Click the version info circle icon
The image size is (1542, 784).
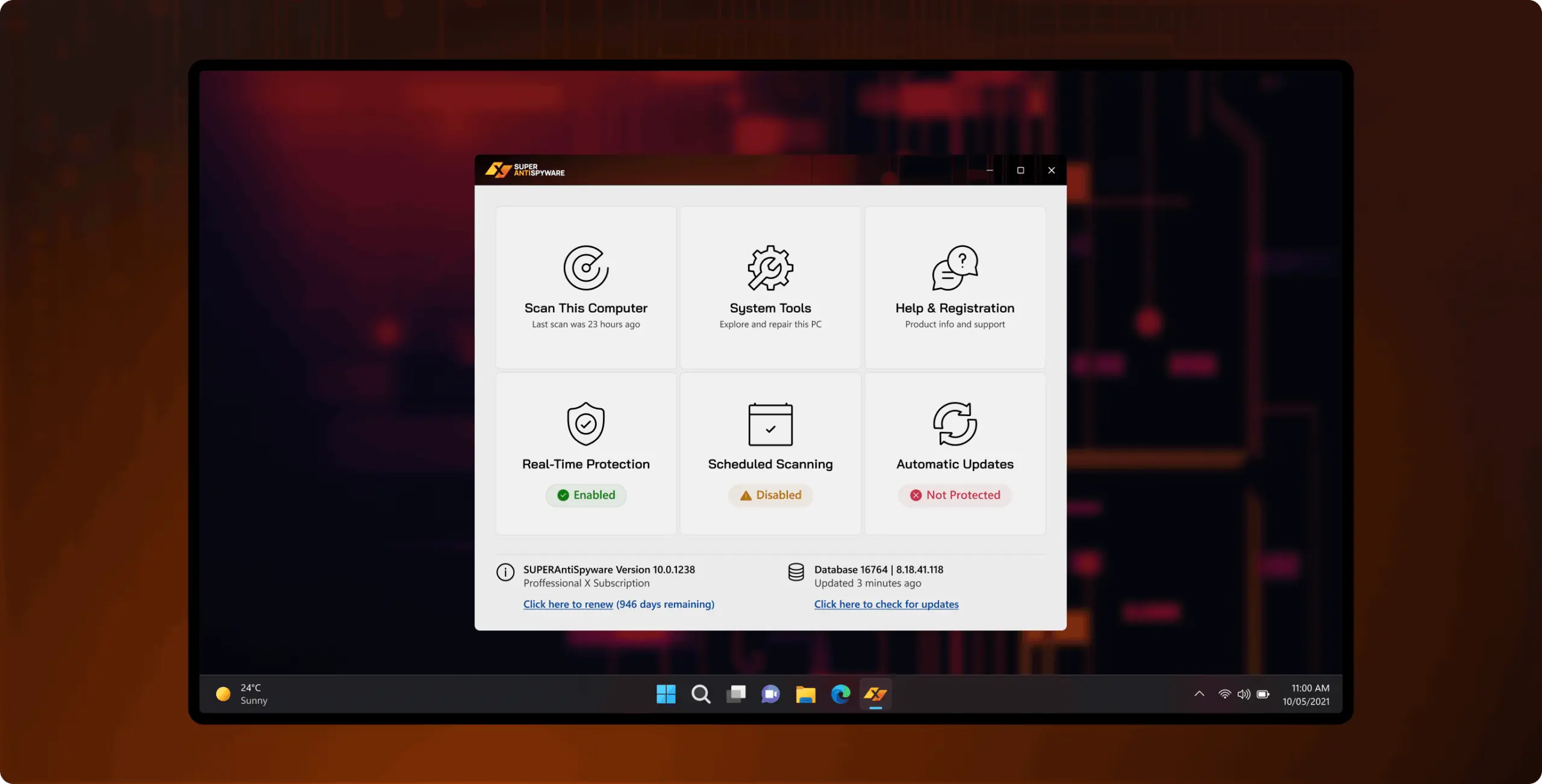pyautogui.click(x=505, y=572)
